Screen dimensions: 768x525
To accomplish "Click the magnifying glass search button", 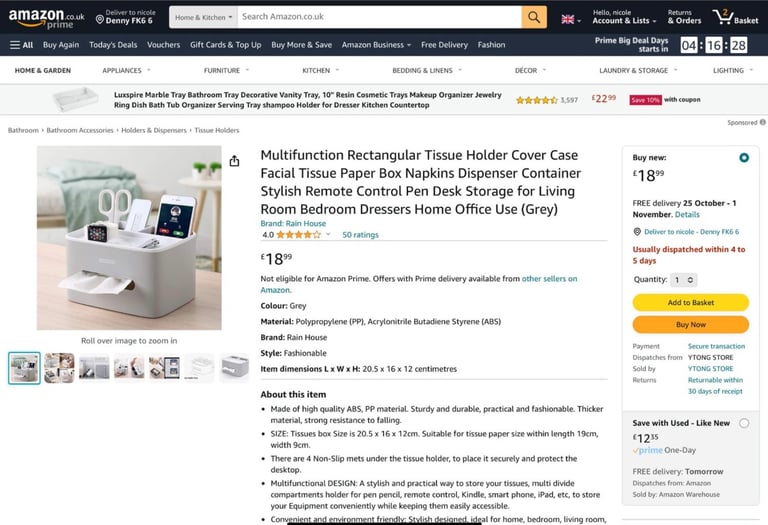I will 534,17.
